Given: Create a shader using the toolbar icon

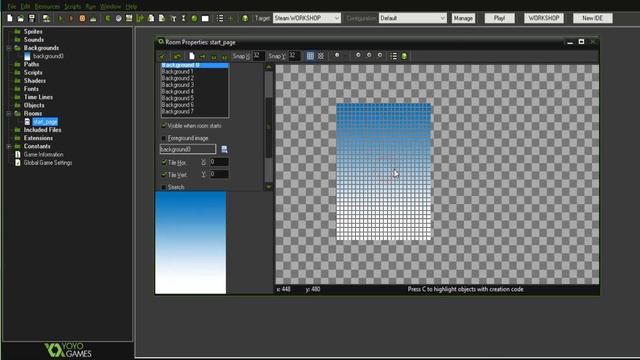Looking at the screenshot, I should [162, 18].
